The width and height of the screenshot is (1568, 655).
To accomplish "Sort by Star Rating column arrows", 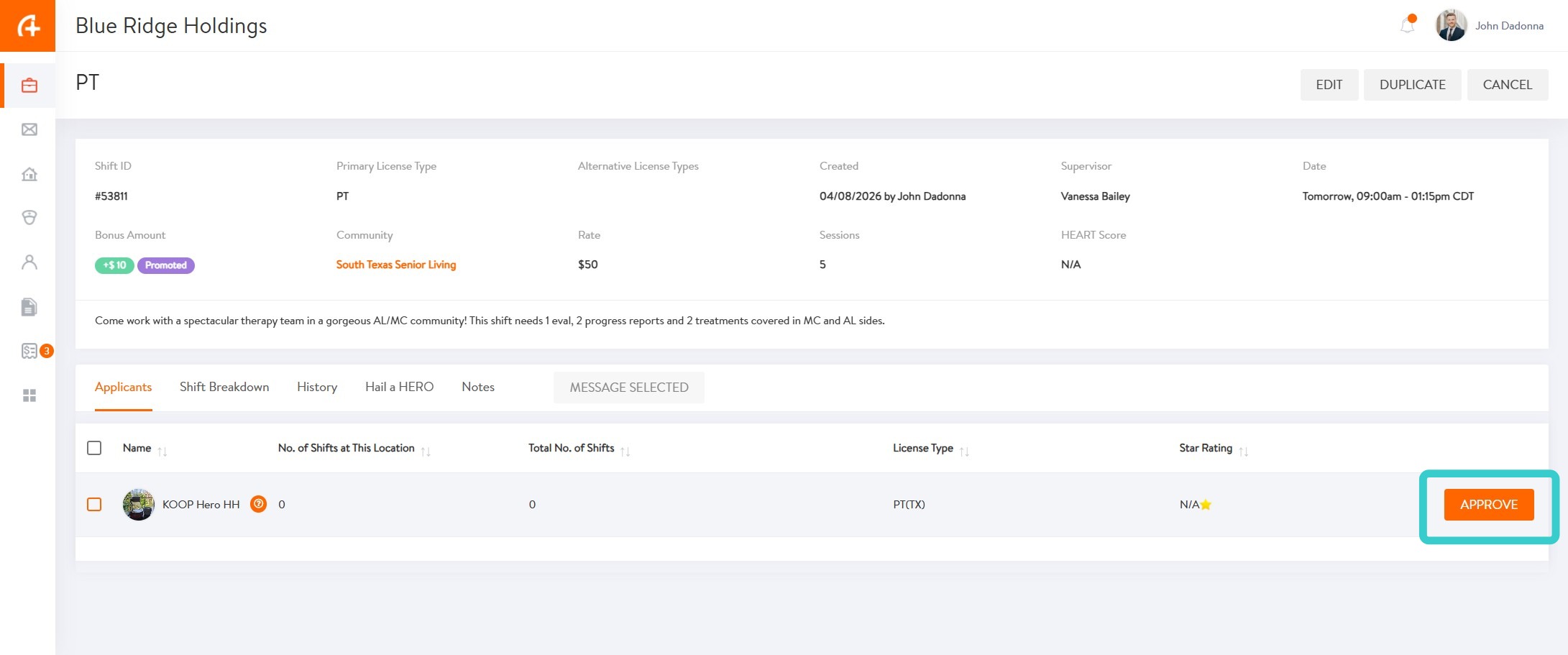I will [x=1244, y=451].
